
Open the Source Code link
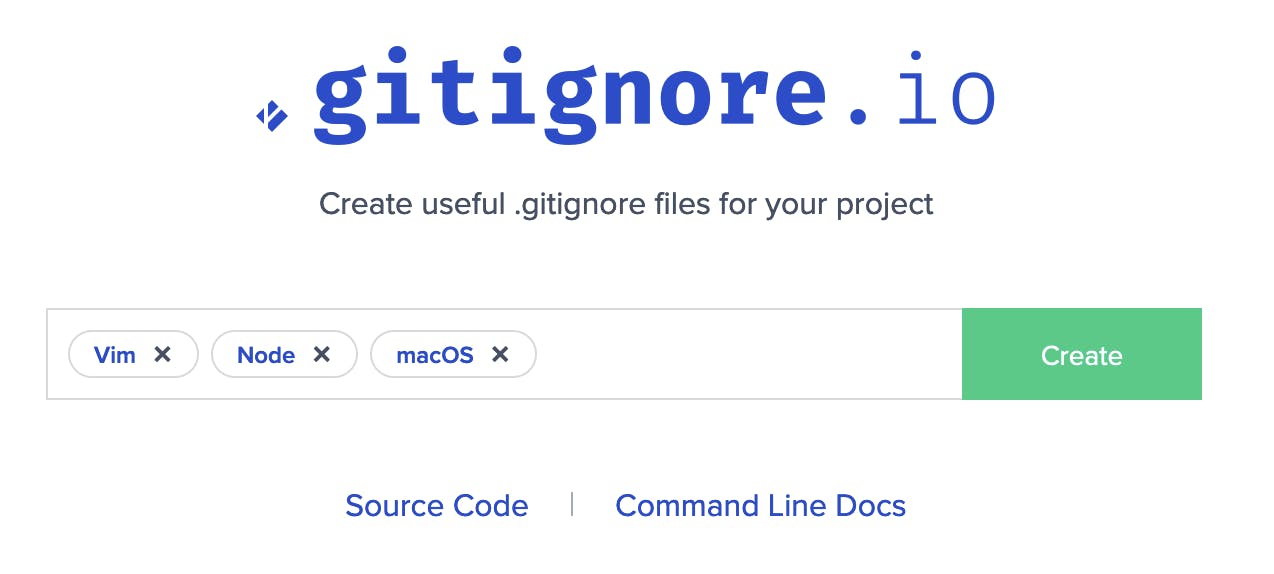point(436,506)
